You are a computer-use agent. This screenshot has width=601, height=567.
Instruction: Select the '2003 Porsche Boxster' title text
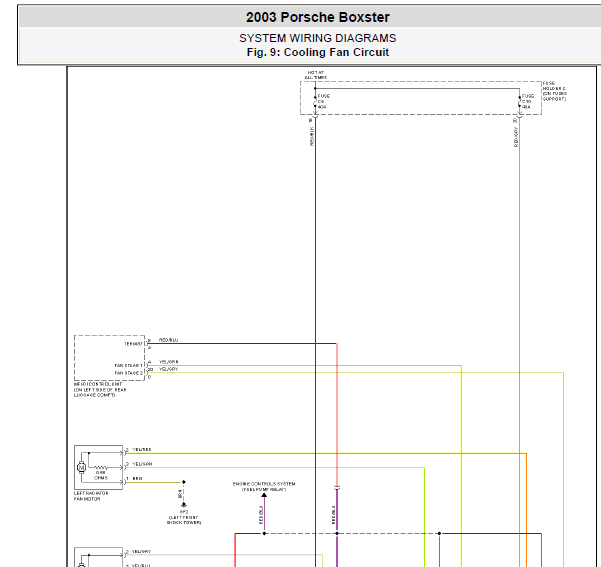tap(318, 17)
